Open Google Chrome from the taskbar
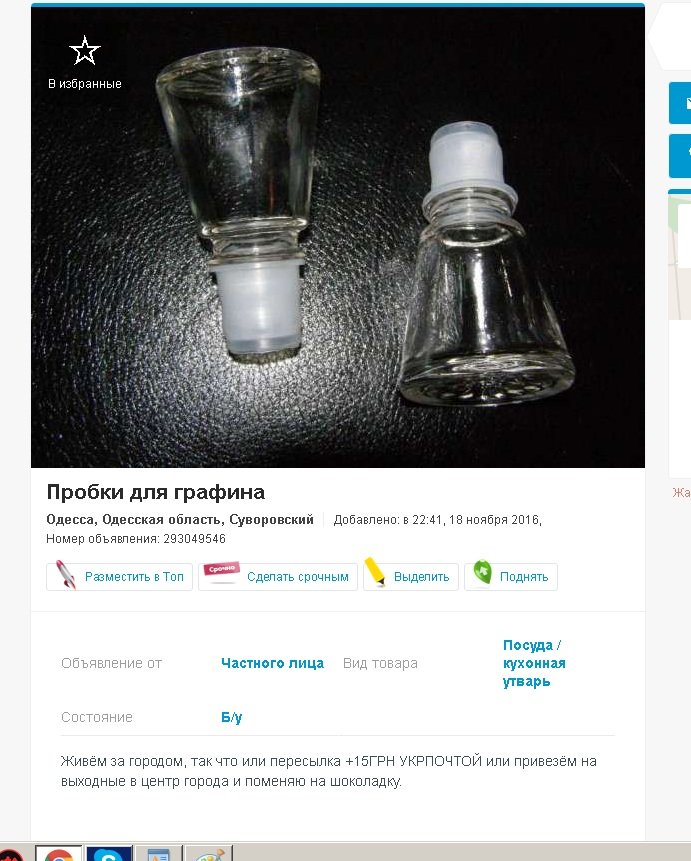The width and height of the screenshot is (691, 861). pyautogui.click(x=59, y=854)
